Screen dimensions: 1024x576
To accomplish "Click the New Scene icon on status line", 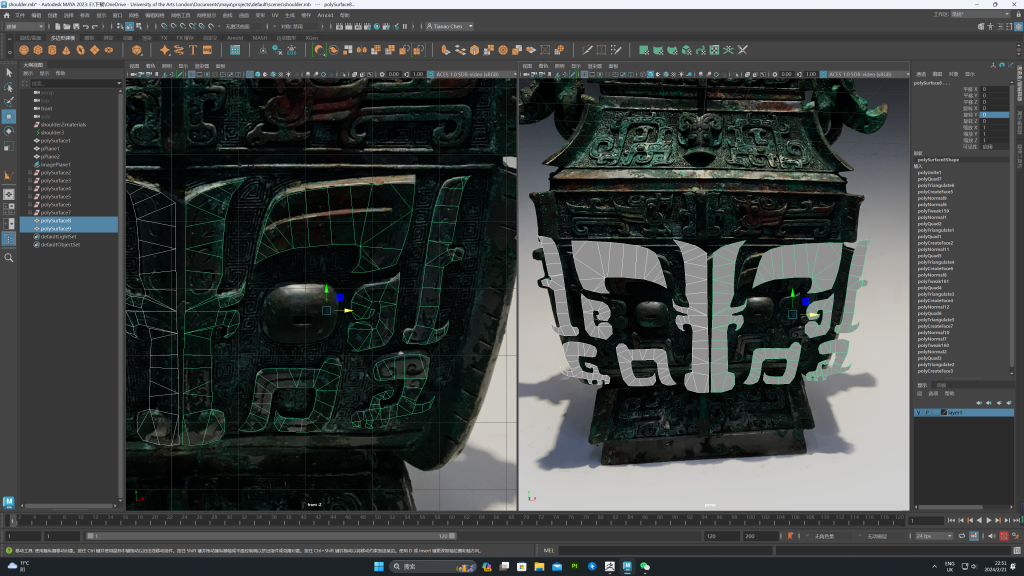I will pos(57,26).
